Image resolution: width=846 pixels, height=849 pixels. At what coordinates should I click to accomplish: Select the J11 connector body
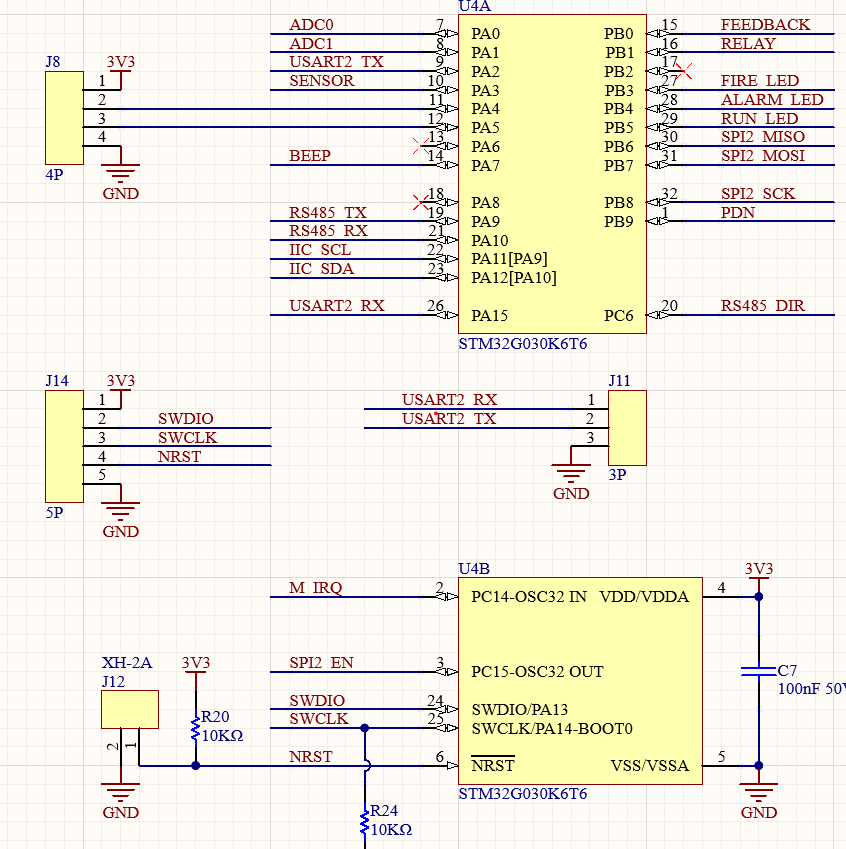627,428
